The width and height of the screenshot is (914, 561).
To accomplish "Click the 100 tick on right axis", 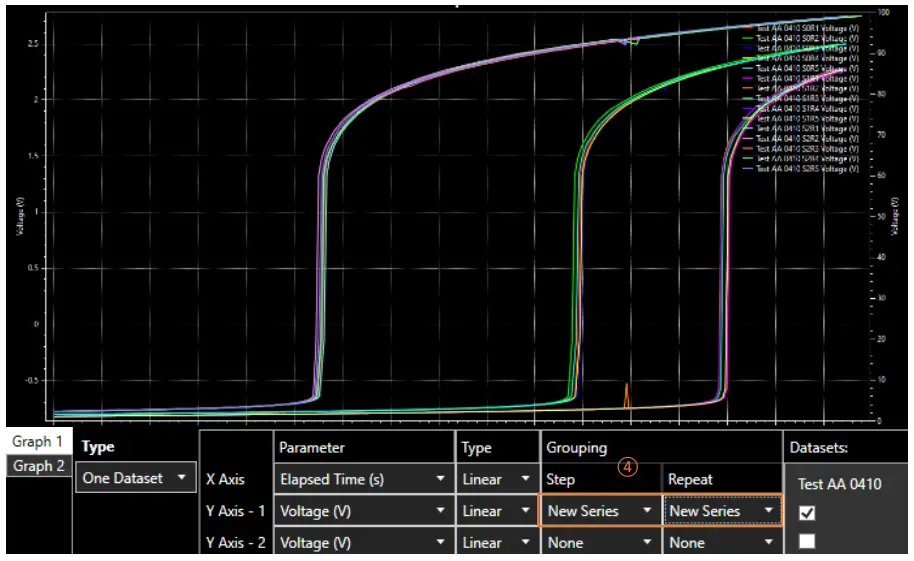I will 884,12.
